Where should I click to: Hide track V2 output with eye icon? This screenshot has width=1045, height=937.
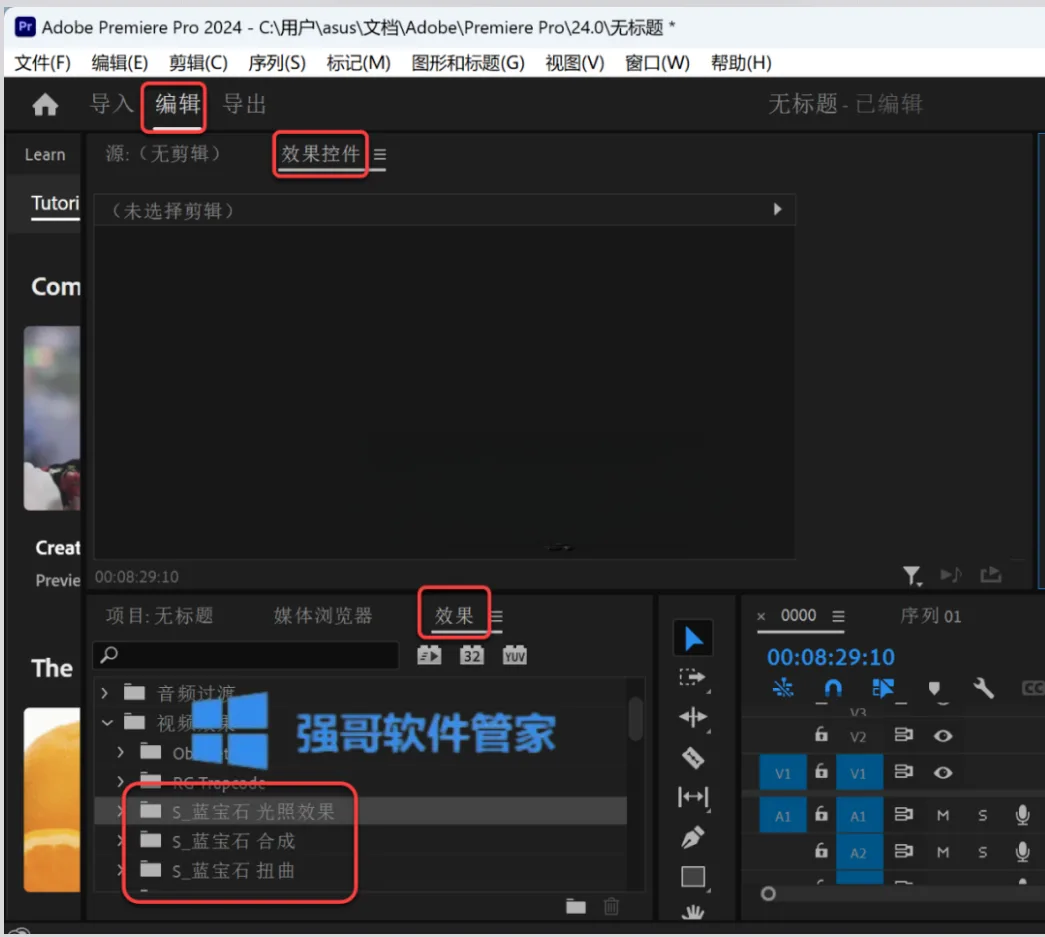pyautogui.click(x=942, y=736)
